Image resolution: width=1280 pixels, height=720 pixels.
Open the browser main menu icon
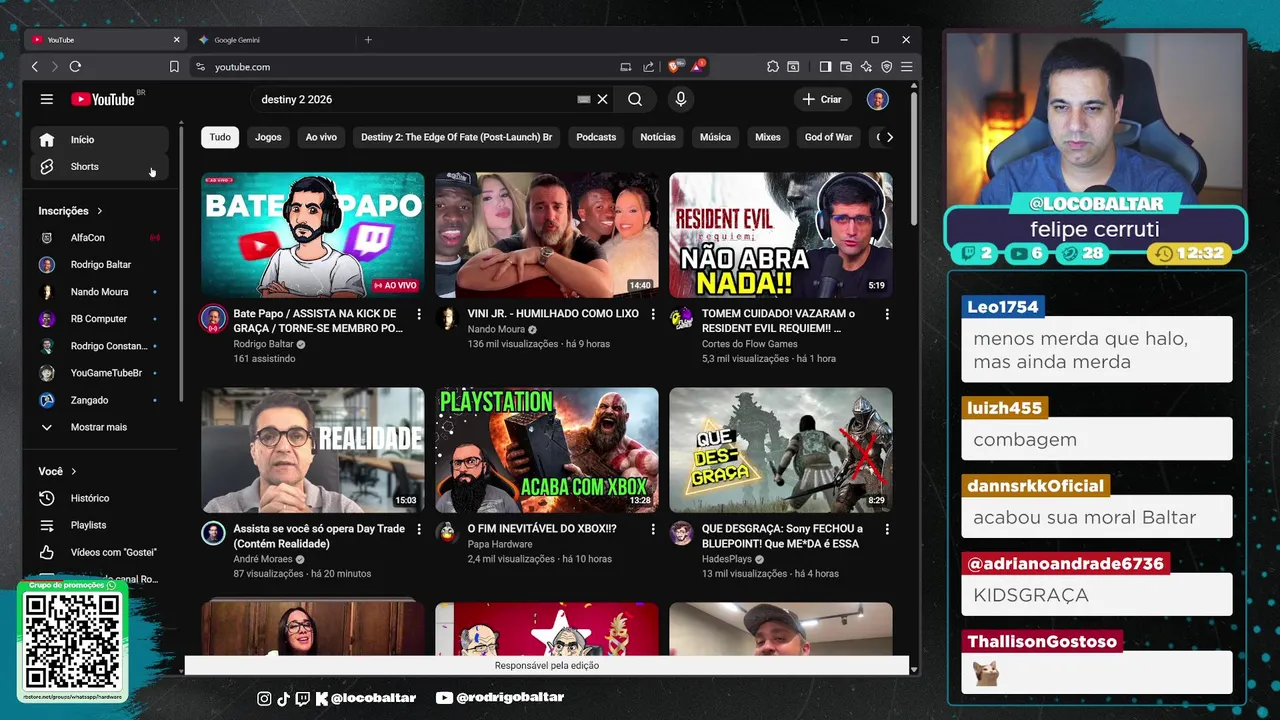pyautogui.click(x=907, y=67)
